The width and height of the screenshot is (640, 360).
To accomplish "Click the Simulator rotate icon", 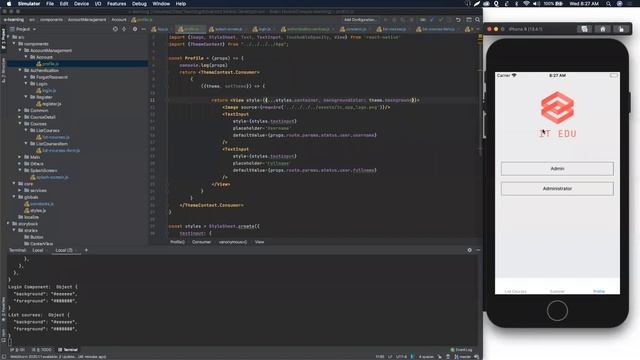I will pos(621,29).
